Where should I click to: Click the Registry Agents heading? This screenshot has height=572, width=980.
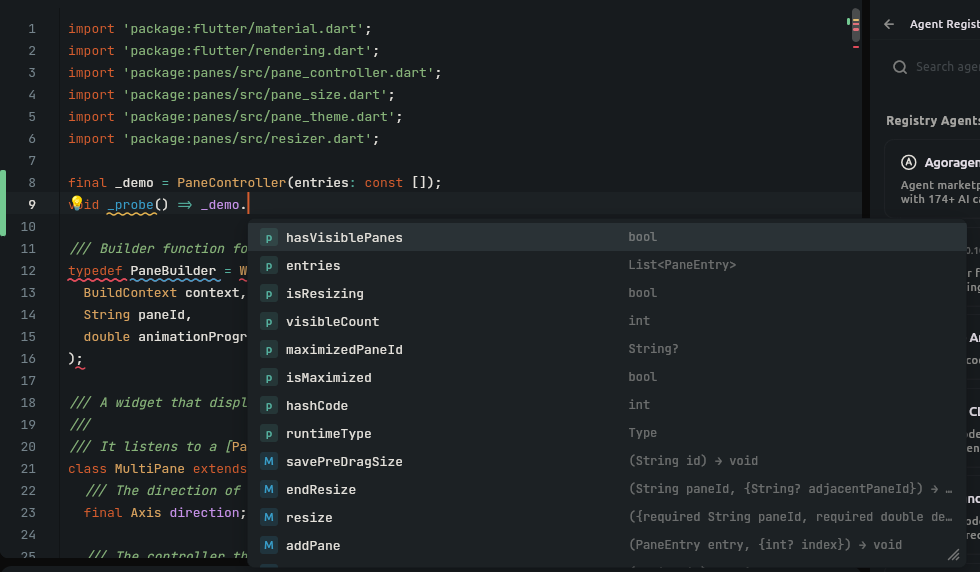pyautogui.click(x=932, y=121)
